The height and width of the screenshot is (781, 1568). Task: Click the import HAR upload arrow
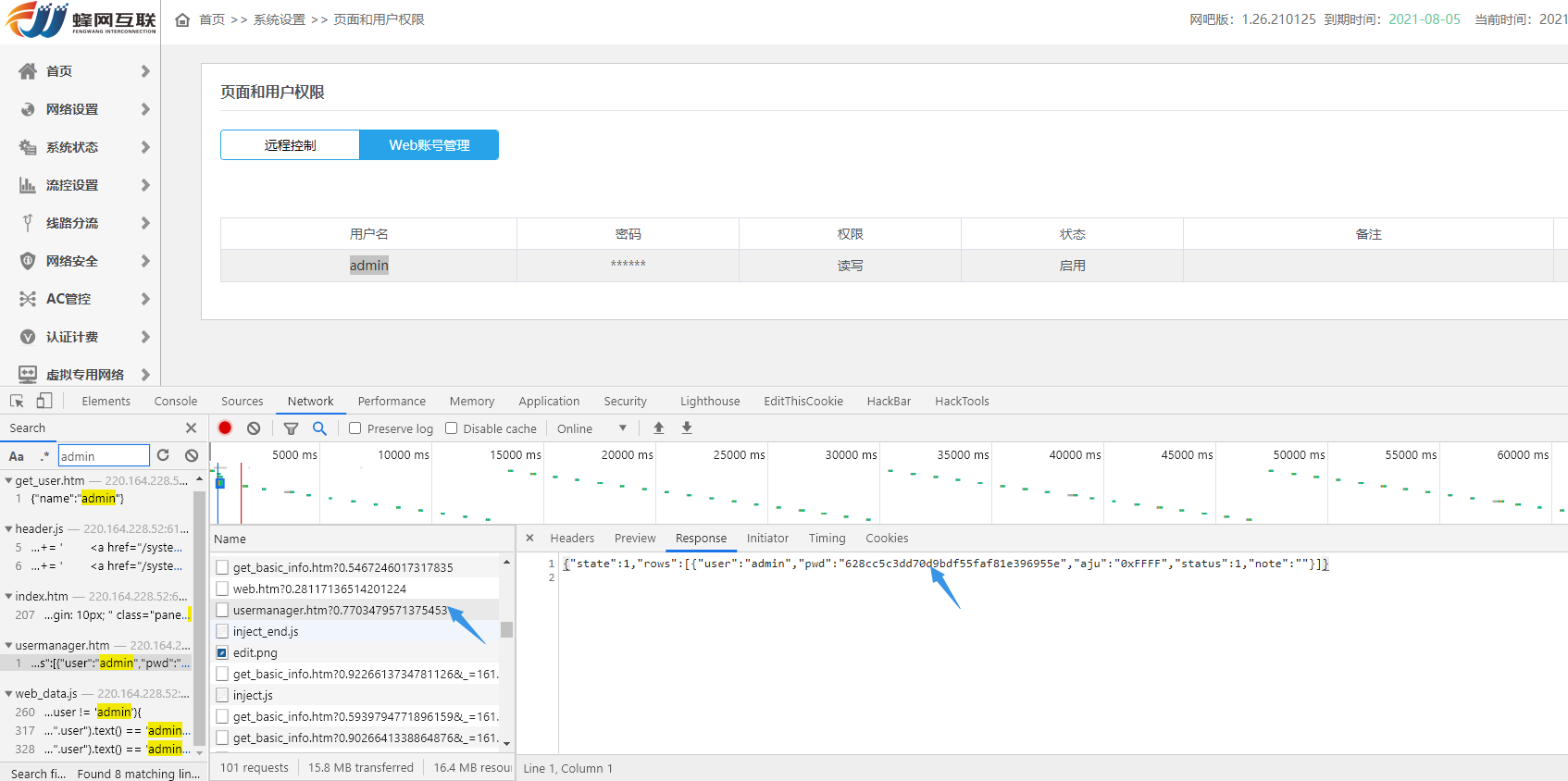coord(658,428)
